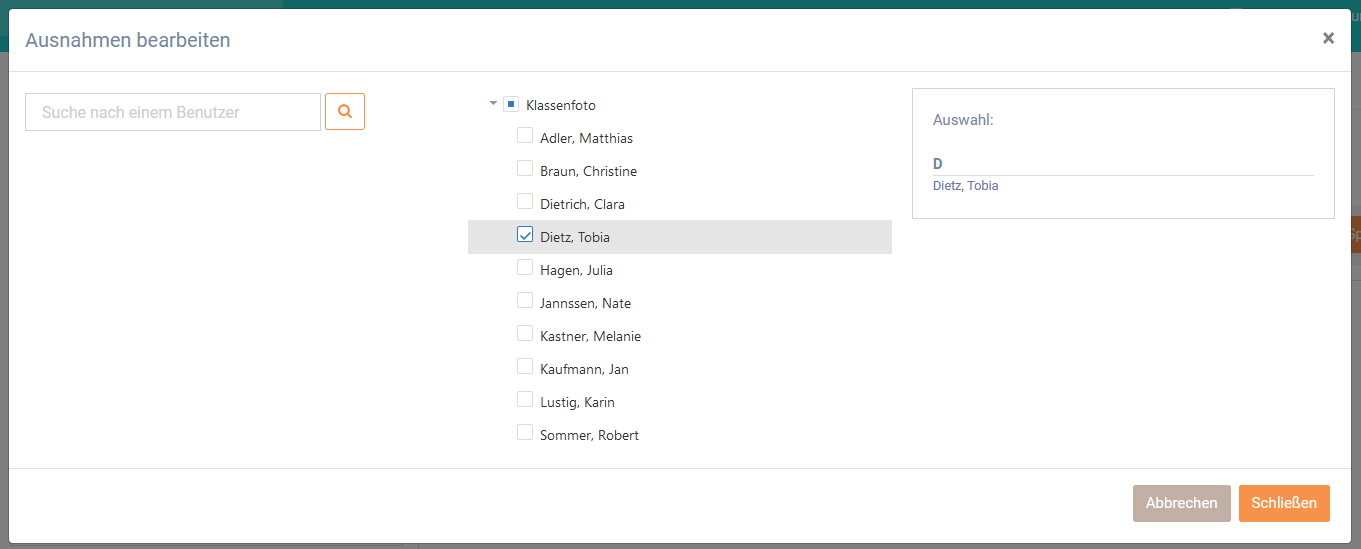The image size is (1361, 549).
Task: Click Dietz, Tobia link in Auswahl panel
Action: [965, 186]
